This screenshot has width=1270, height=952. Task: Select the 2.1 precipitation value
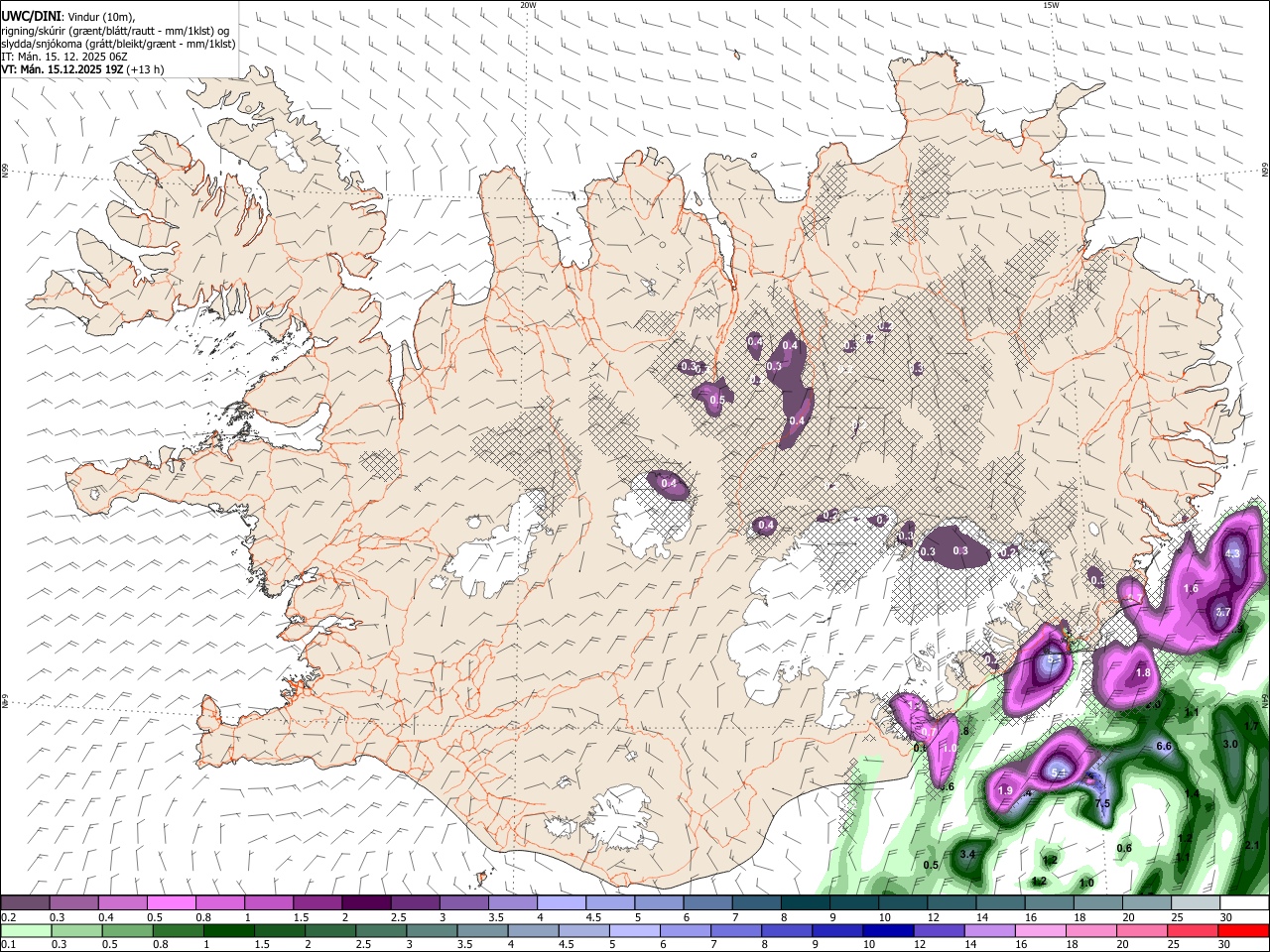point(1251,845)
